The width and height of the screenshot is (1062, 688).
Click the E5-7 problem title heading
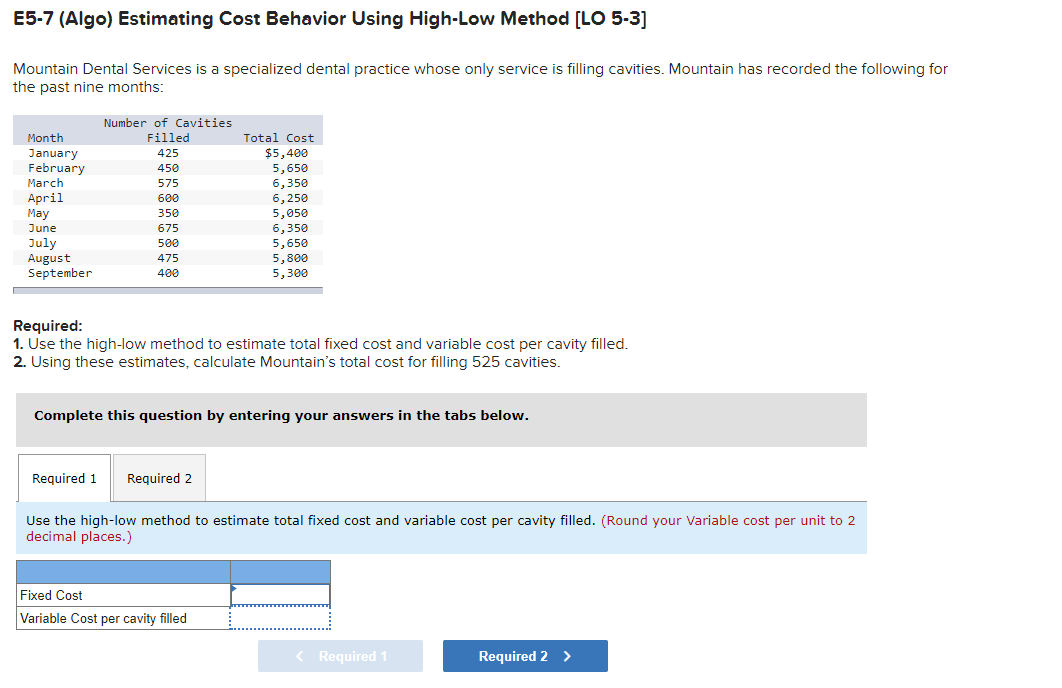(330, 18)
